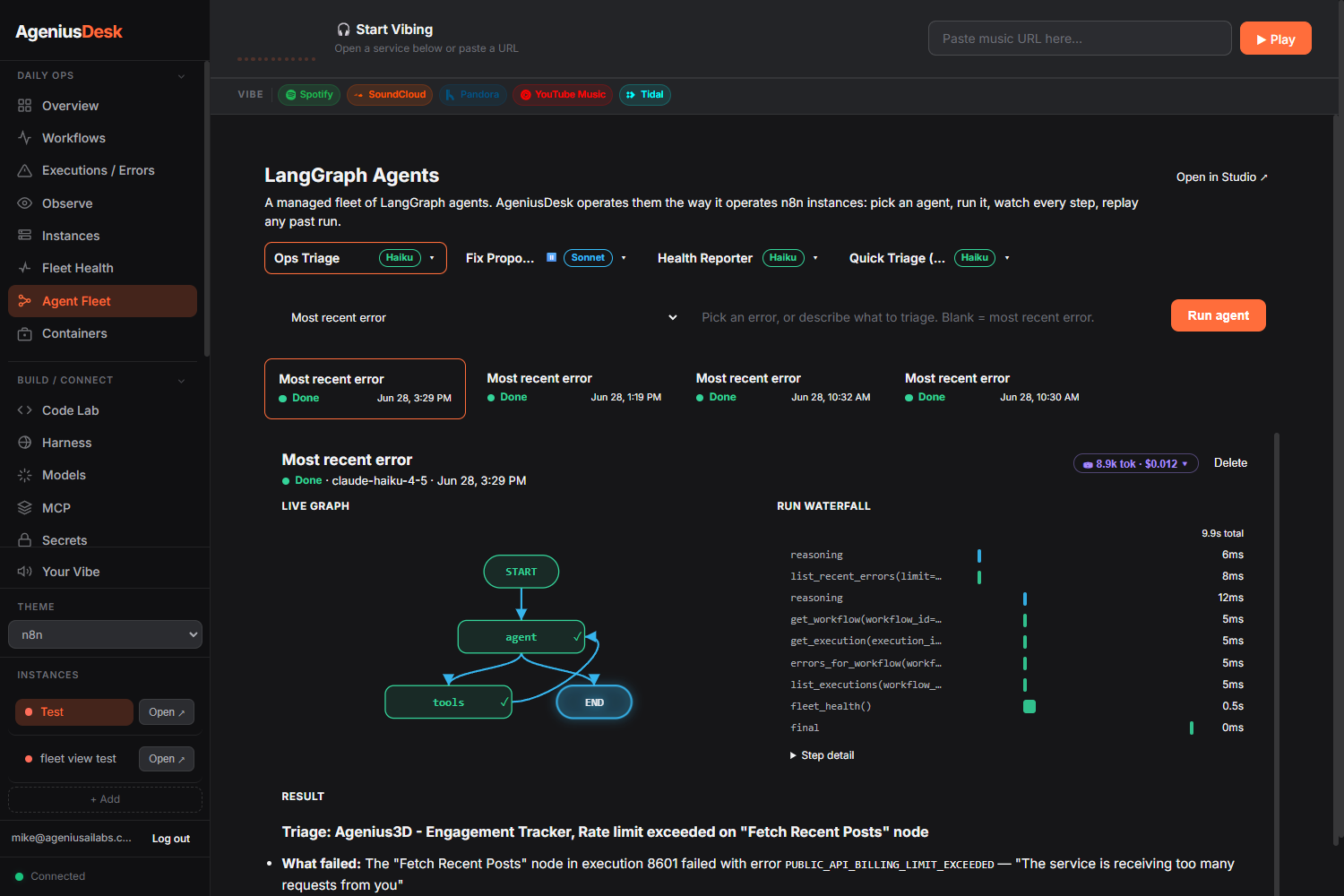The image size is (1344, 896).
Task: Click the + Add instance button
Action: (x=105, y=799)
